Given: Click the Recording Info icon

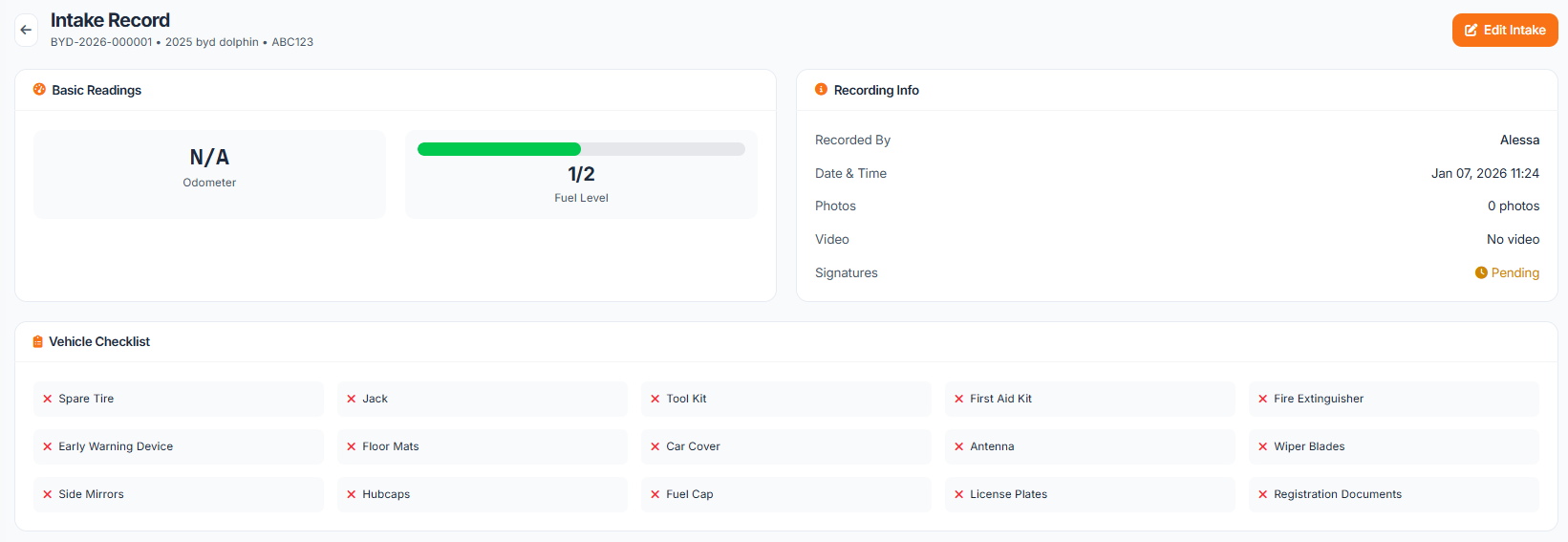Looking at the screenshot, I should pyautogui.click(x=821, y=90).
